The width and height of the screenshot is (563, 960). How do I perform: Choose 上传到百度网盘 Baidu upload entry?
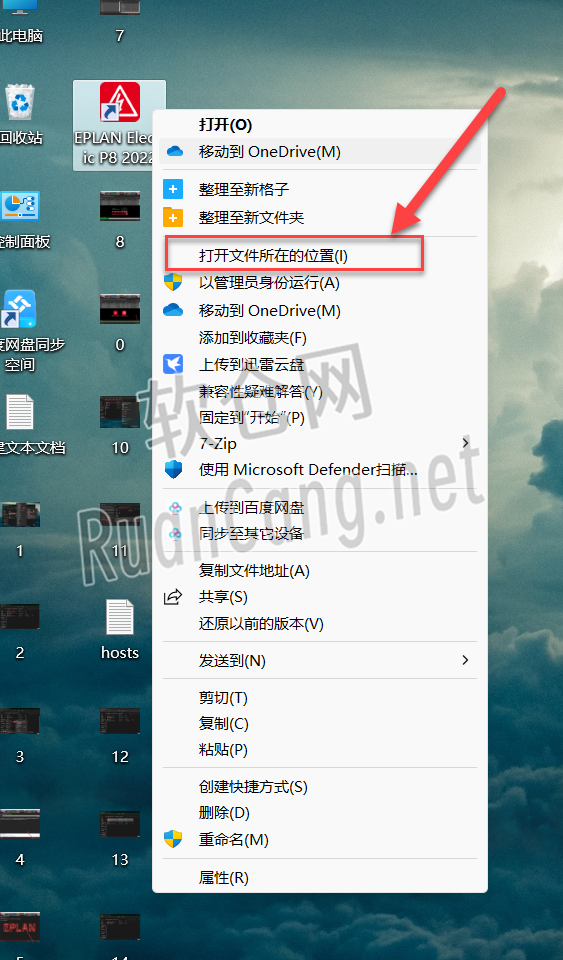[319, 508]
